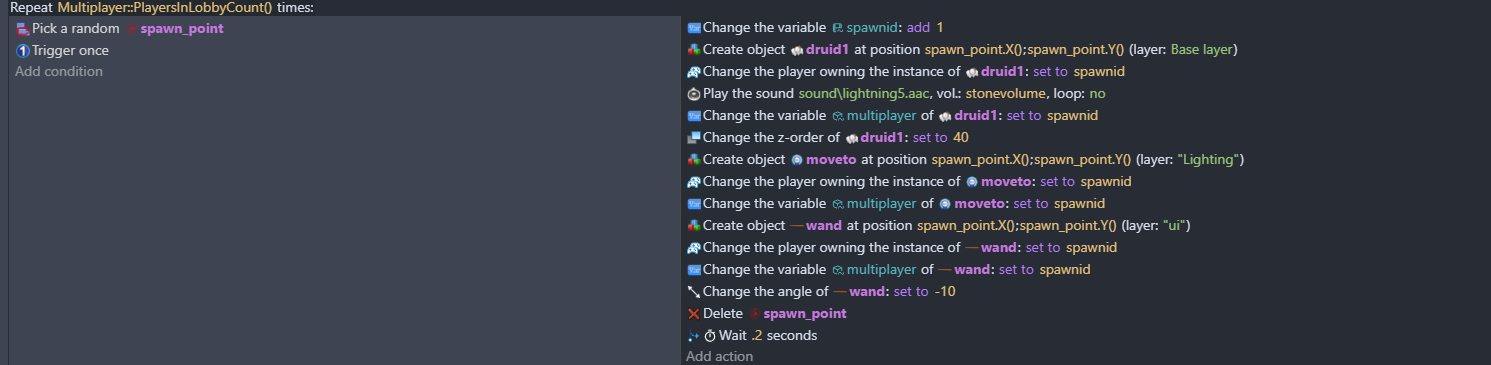
Task: Click the player ownership icon for wand
Action: (x=694, y=248)
